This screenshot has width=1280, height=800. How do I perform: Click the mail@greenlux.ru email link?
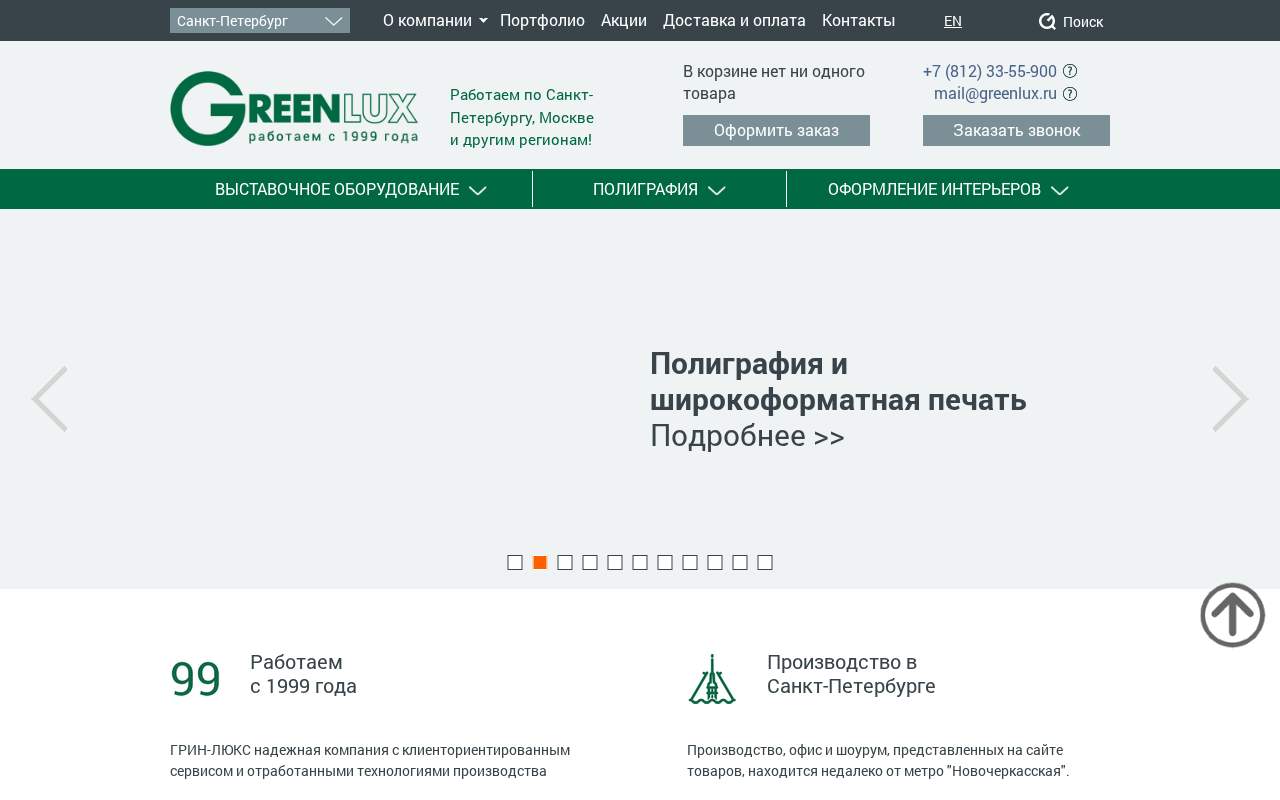(995, 94)
